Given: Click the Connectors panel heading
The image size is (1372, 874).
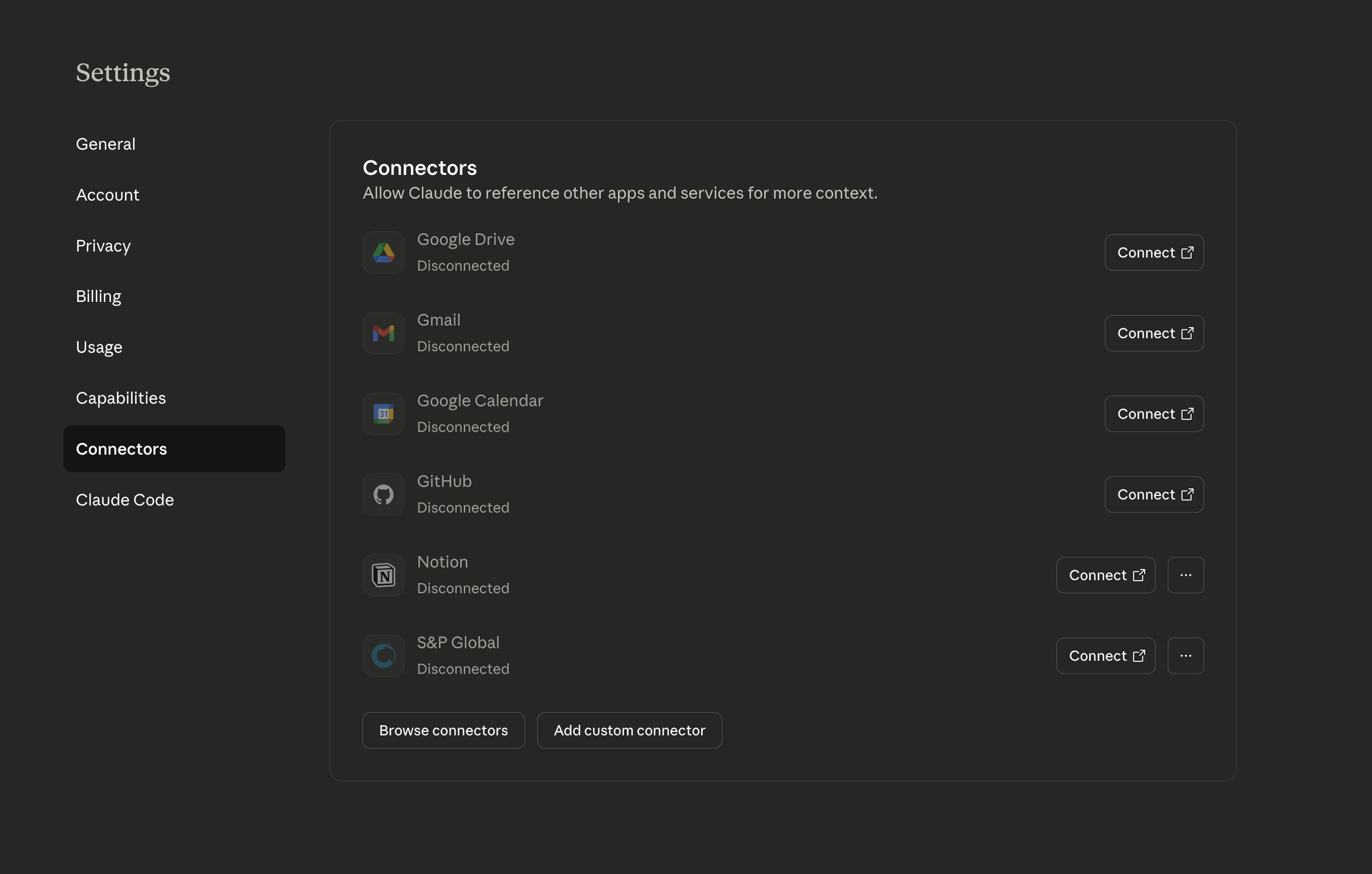Looking at the screenshot, I should (x=420, y=167).
